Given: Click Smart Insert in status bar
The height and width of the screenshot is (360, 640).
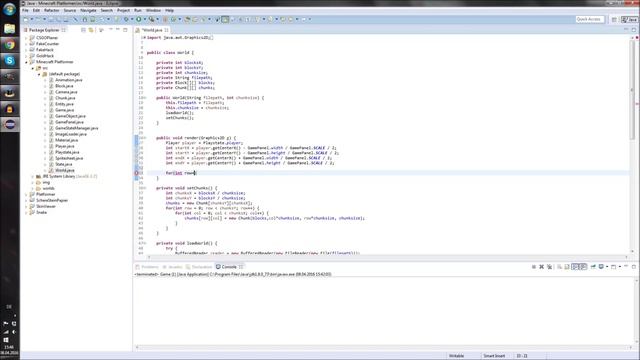Looking at the screenshot, I should click(494, 356).
